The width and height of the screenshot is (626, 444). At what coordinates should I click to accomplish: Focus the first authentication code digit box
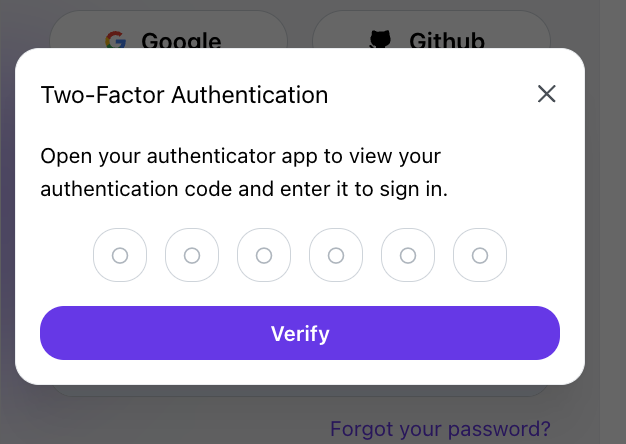click(120, 255)
